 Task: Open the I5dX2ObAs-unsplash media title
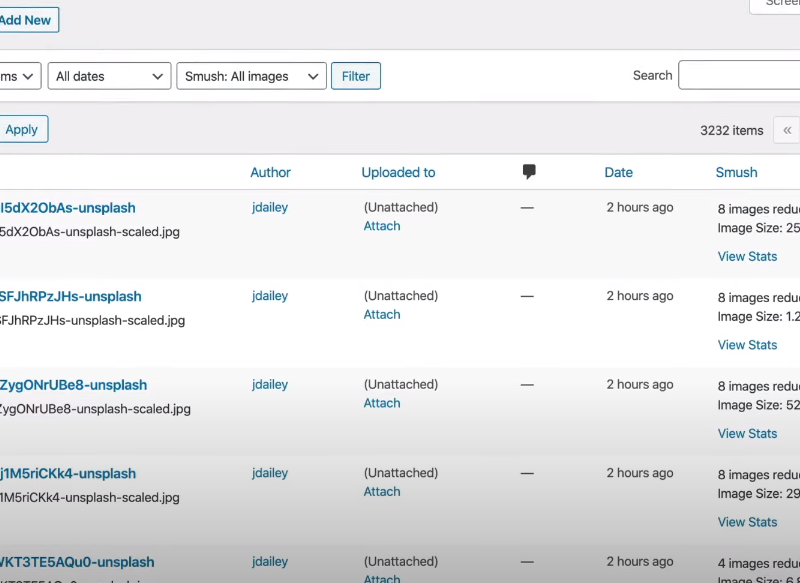67,208
